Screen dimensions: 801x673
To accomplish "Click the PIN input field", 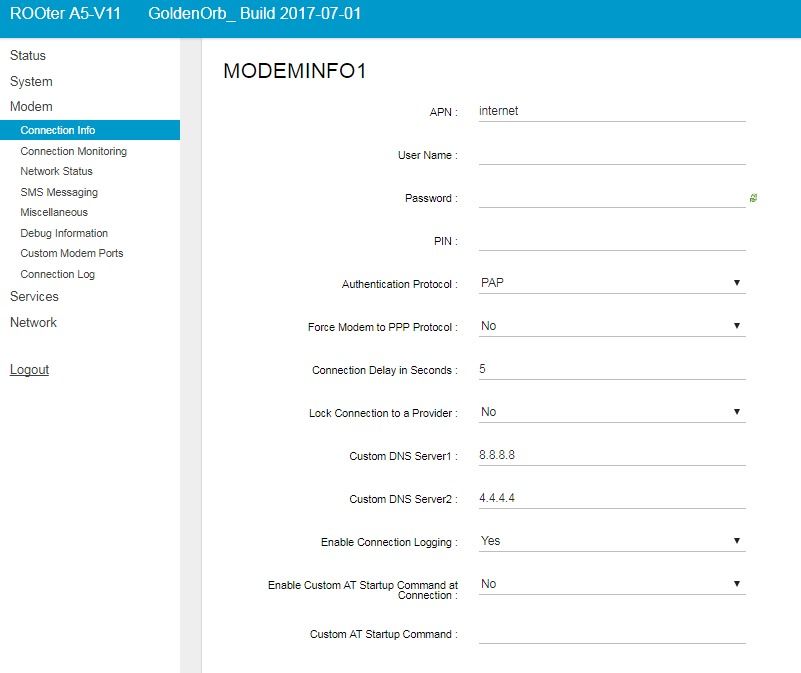I will coord(612,240).
